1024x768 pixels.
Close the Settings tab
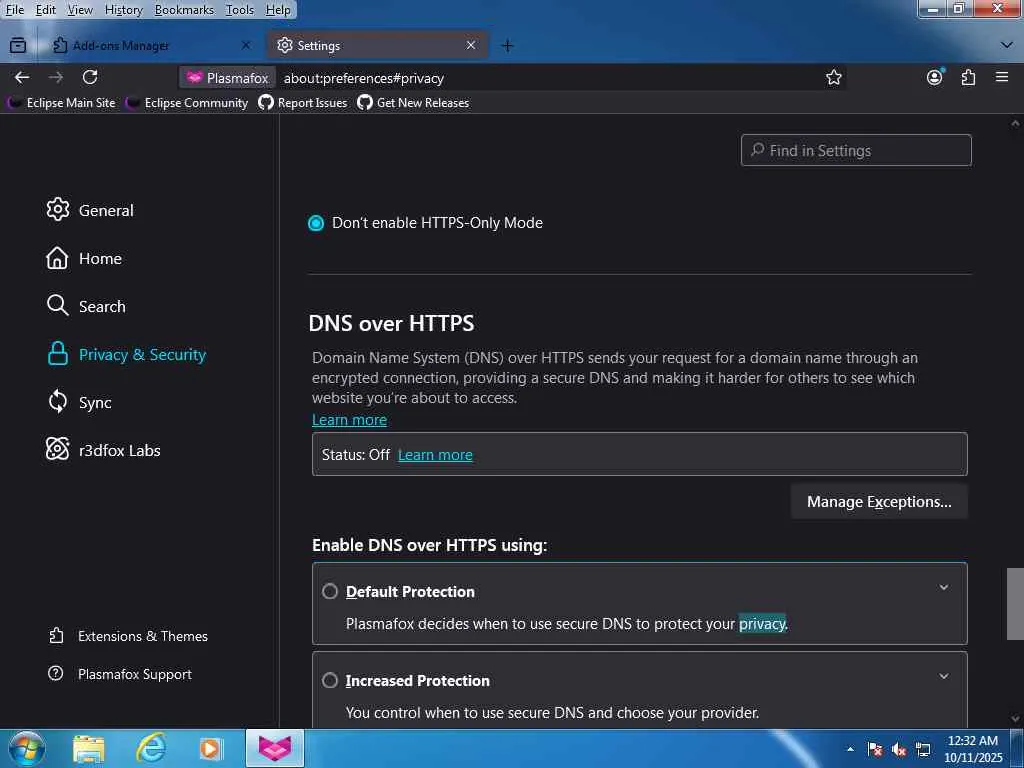click(x=471, y=45)
